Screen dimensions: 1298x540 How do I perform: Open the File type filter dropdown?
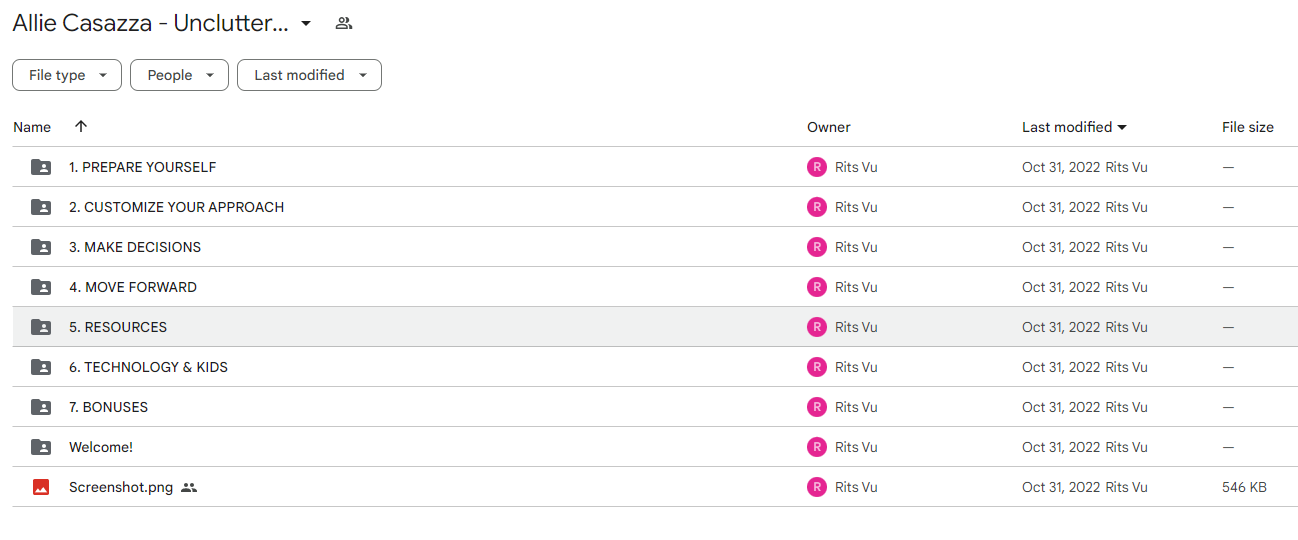point(67,75)
